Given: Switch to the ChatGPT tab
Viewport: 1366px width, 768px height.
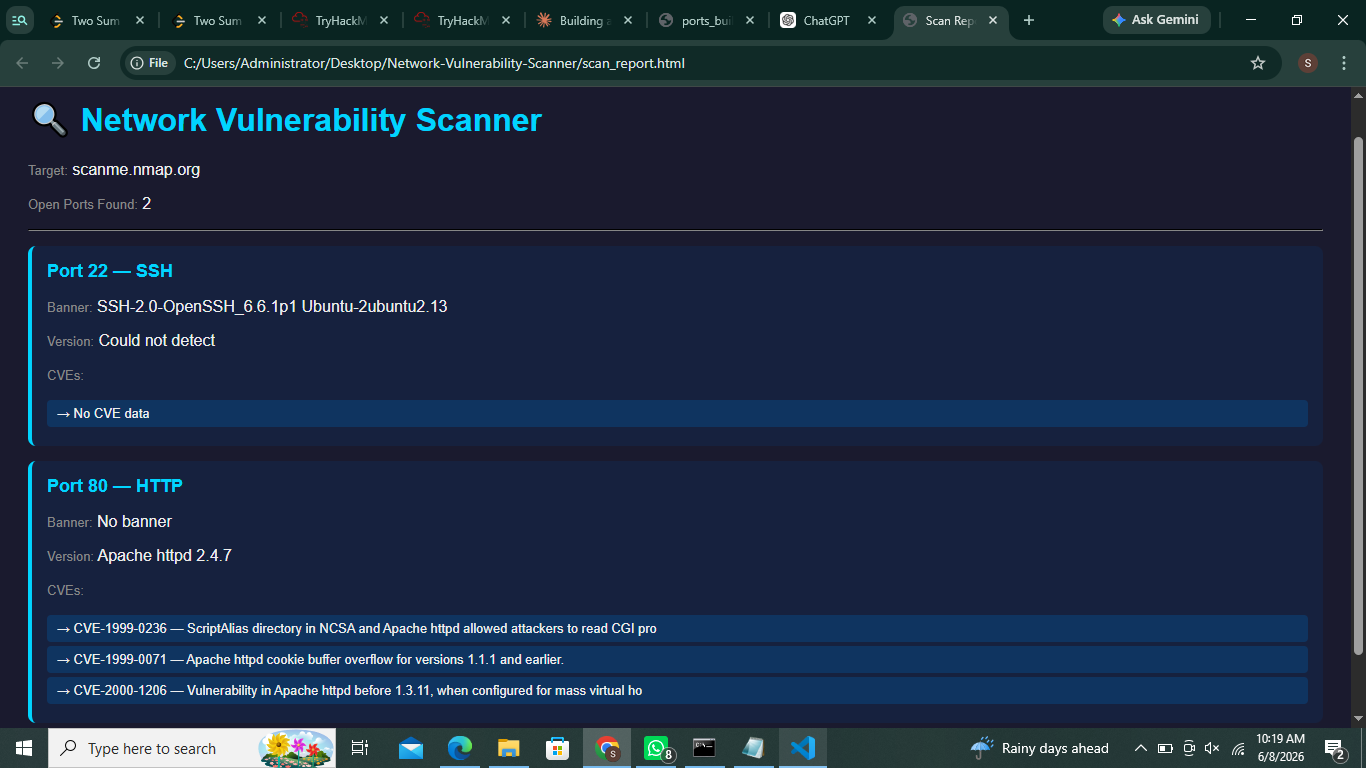Looking at the screenshot, I should click(x=830, y=21).
